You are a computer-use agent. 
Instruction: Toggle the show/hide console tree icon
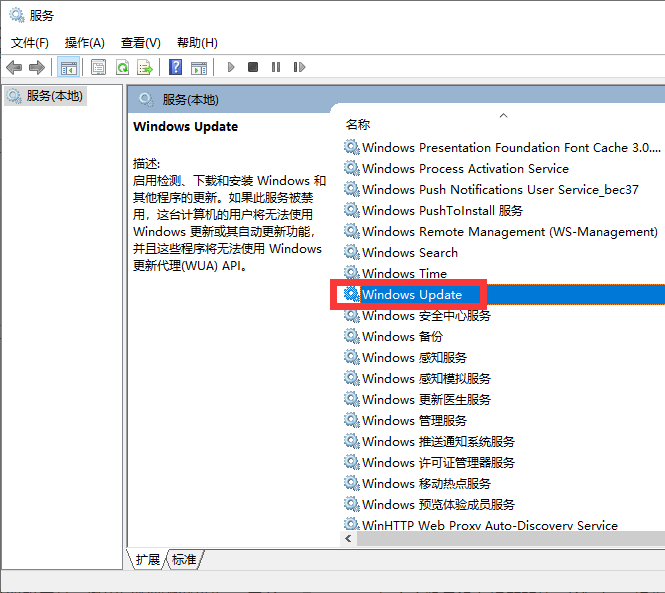point(69,67)
